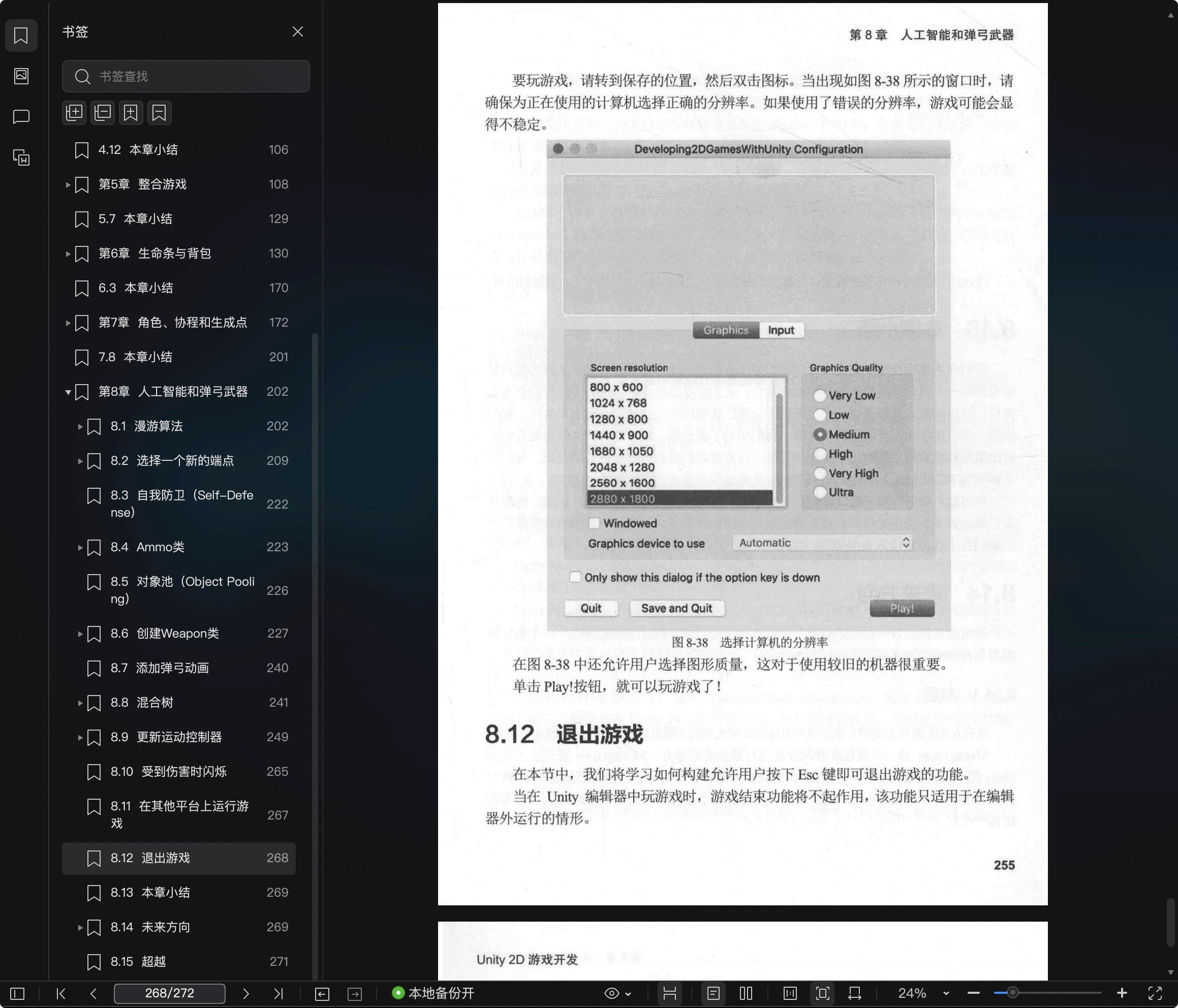The width and height of the screenshot is (1178, 1008).
Task: Open bookmark 8.10 受到伤害时闪烁
Action: pyautogui.click(x=178, y=771)
